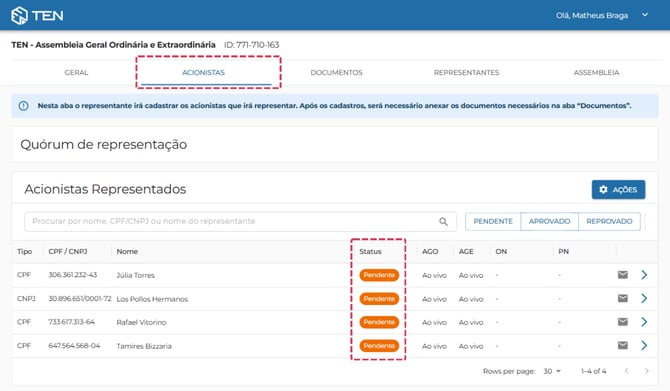Click the Nome column header
Image resolution: width=670 pixels, height=391 pixels.
(x=127, y=251)
